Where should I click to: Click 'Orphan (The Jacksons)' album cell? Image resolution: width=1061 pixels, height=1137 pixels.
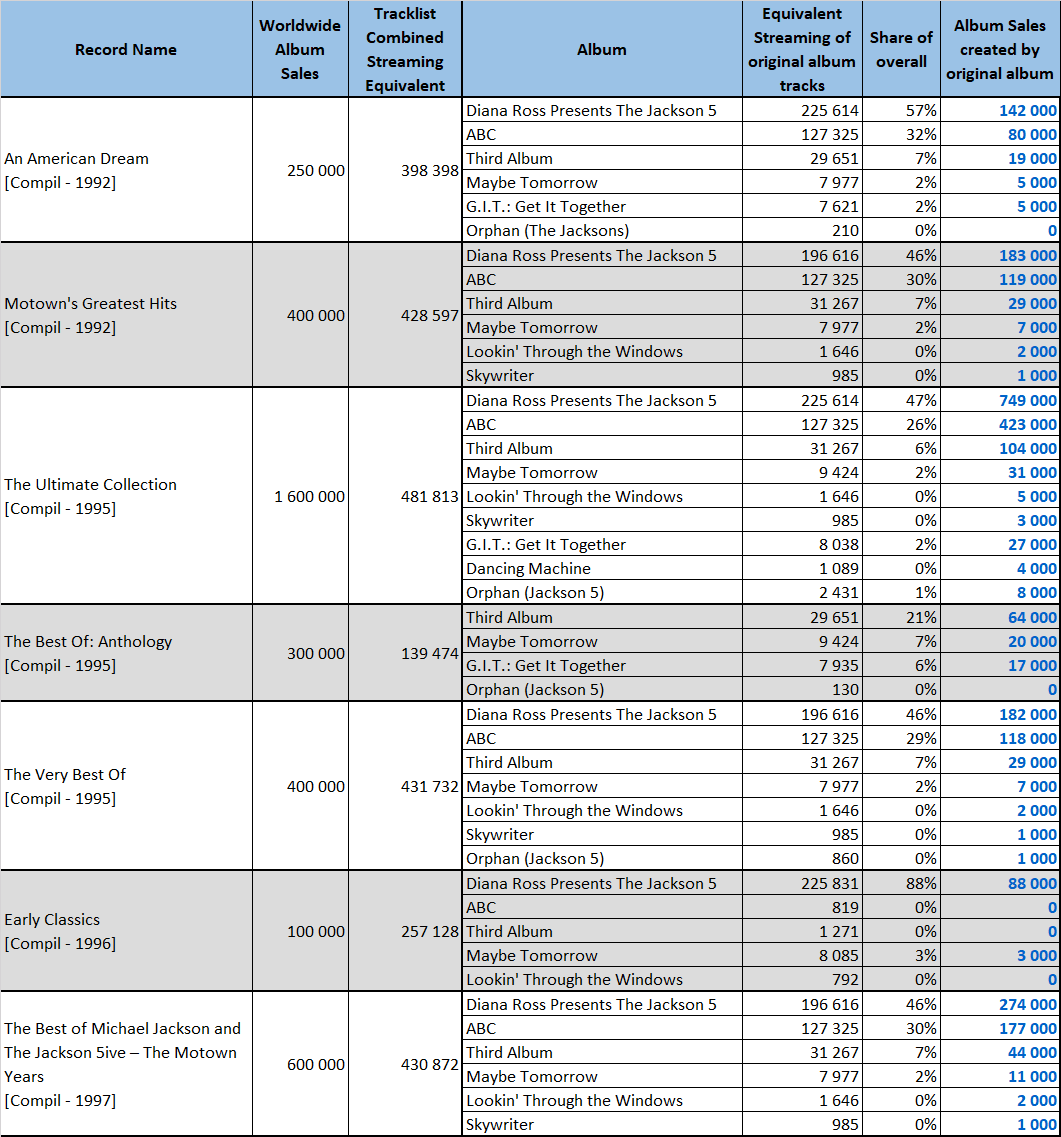tap(602, 231)
